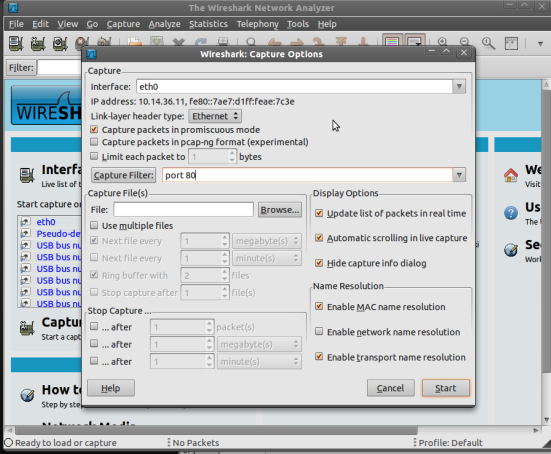Open the Interface dropdown arrow
Viewport: 551px width, 454px height.
(x=459, y=86)
